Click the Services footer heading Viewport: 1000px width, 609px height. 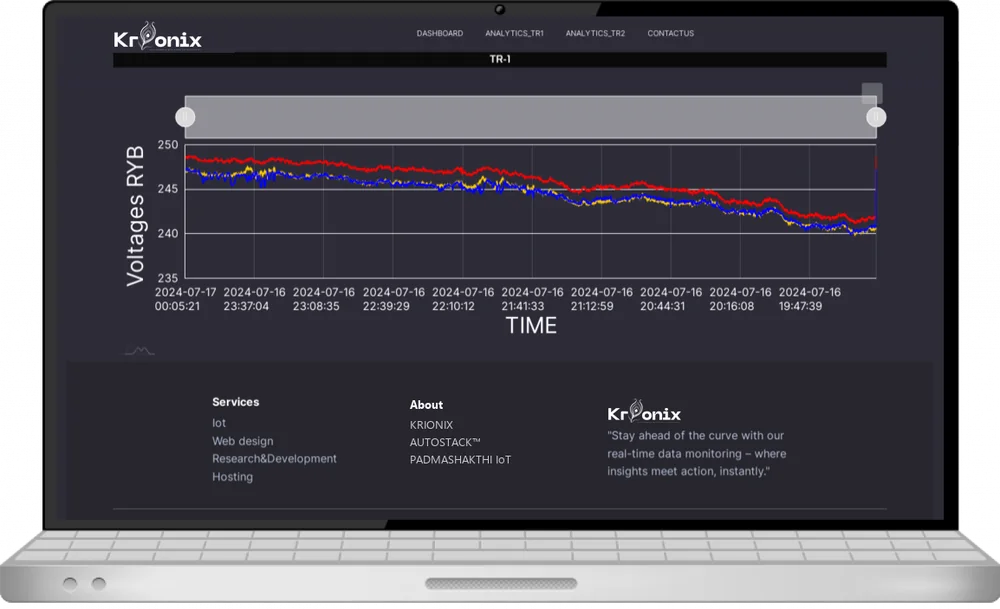(235, 402)
